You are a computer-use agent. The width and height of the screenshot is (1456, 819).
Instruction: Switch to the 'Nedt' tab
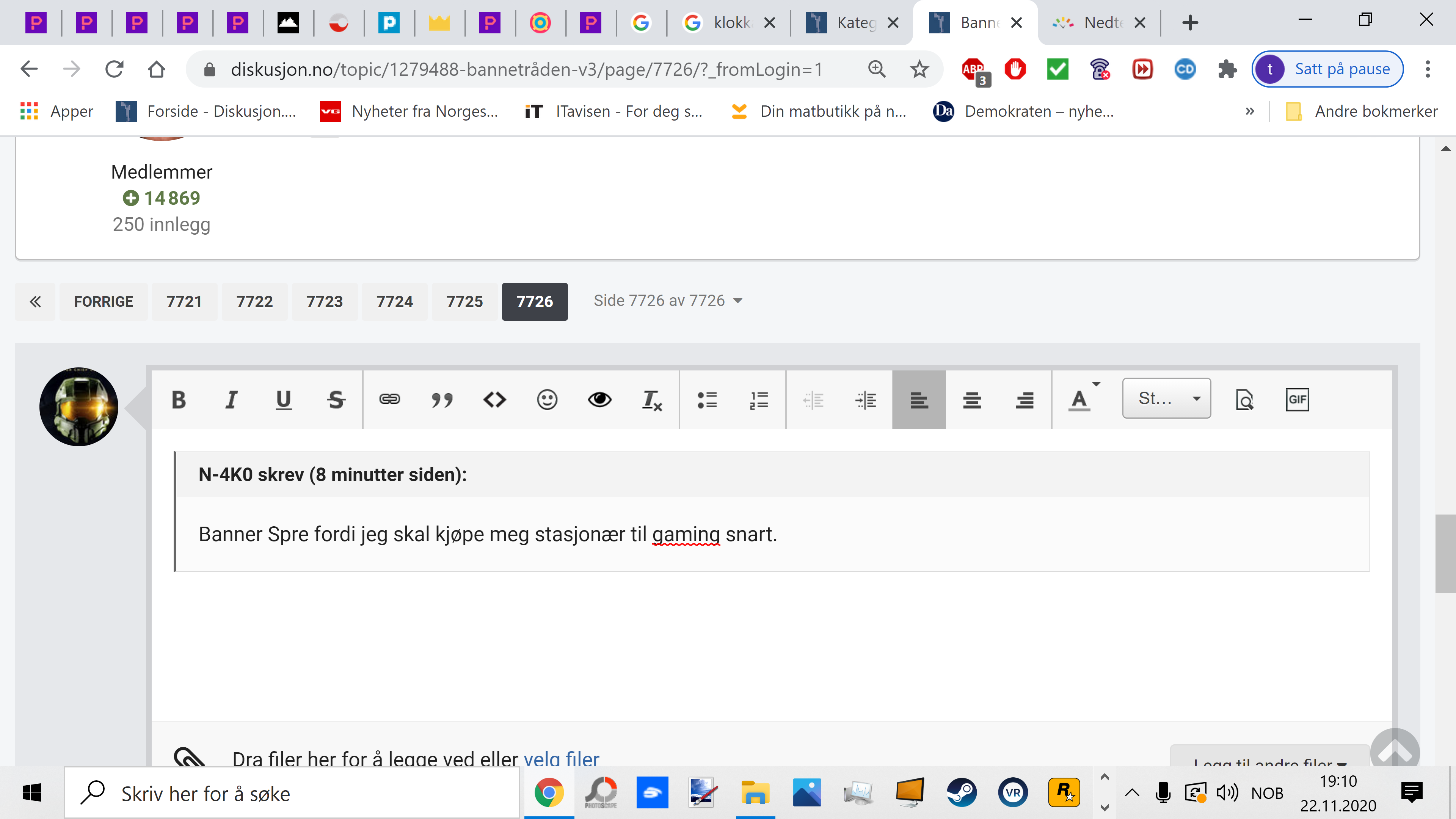click(x=1098, y=23)
